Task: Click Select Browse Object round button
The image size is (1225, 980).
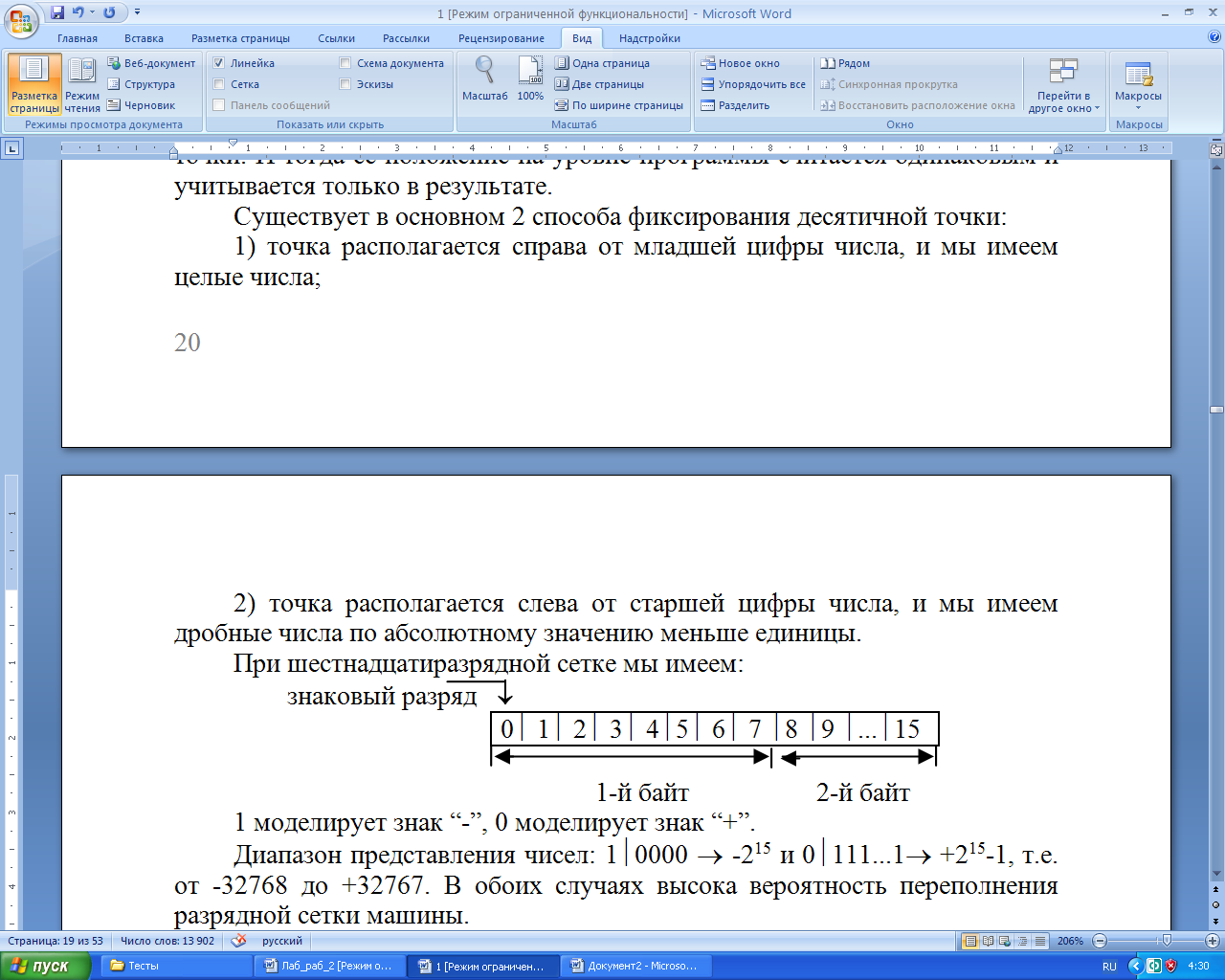Action: coord(1216,905)
